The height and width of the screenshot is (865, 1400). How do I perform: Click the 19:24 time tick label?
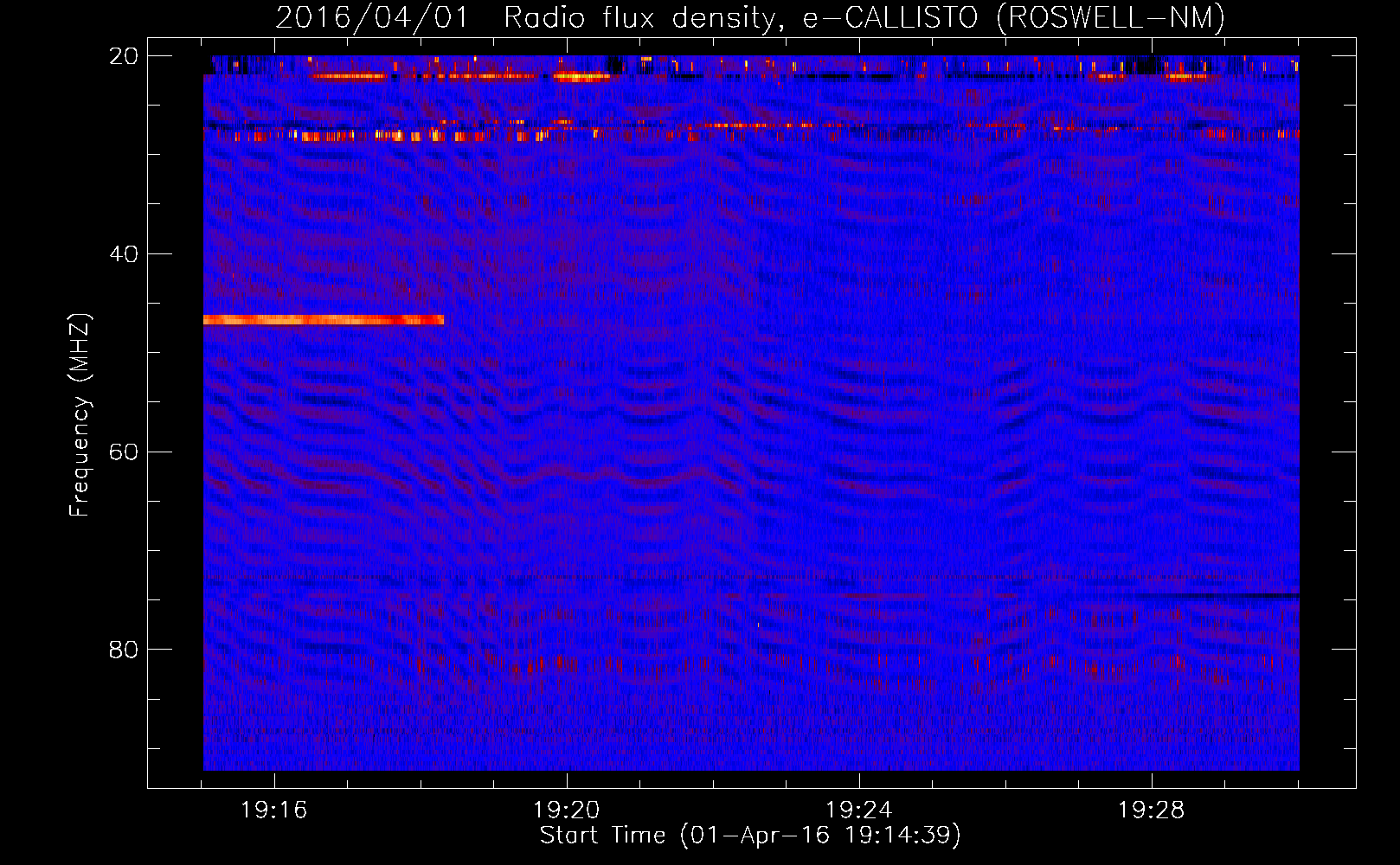[x=858, y=811]
